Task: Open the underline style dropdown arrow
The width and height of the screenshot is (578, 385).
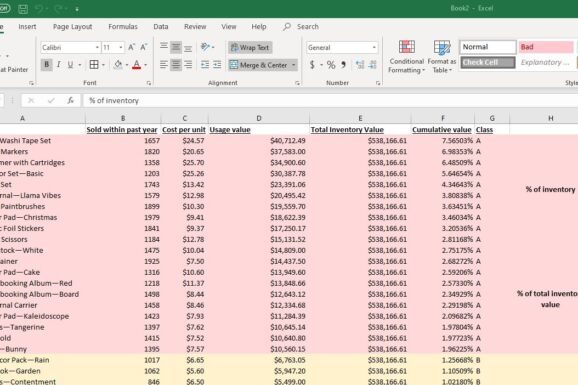Action: coord(80,65)
